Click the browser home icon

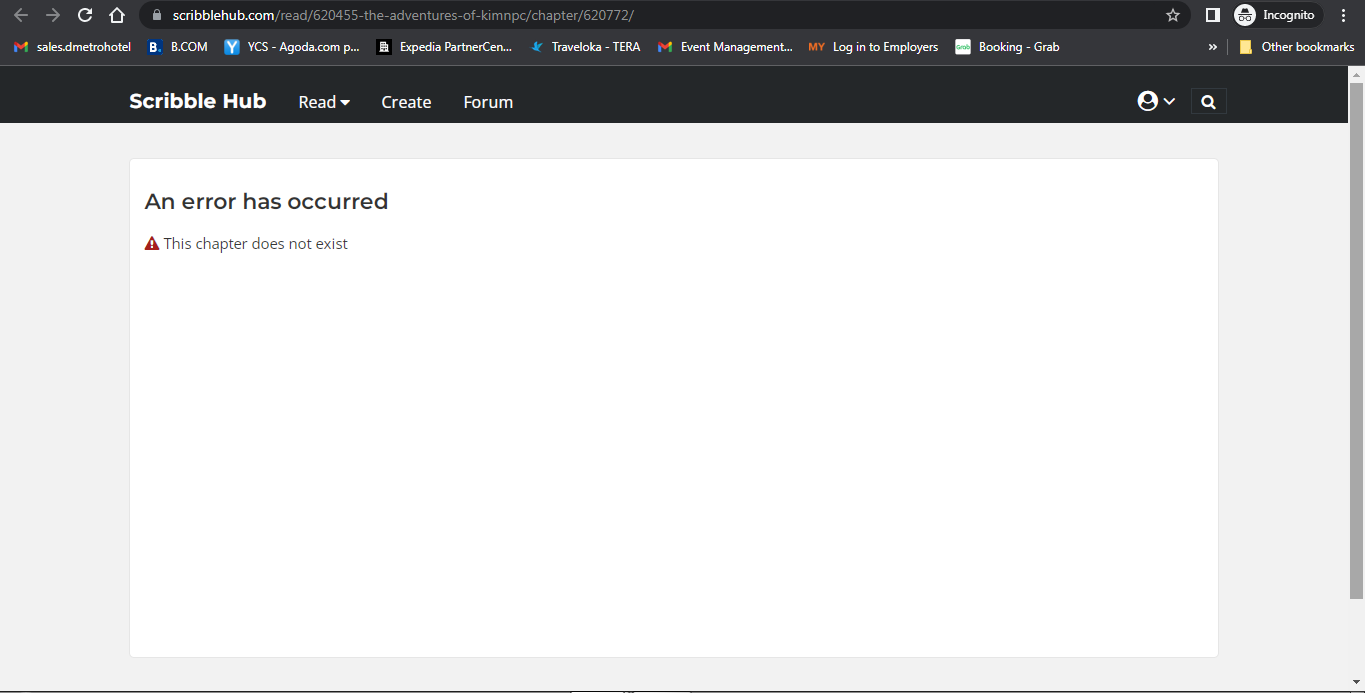[x=117, y=15]
